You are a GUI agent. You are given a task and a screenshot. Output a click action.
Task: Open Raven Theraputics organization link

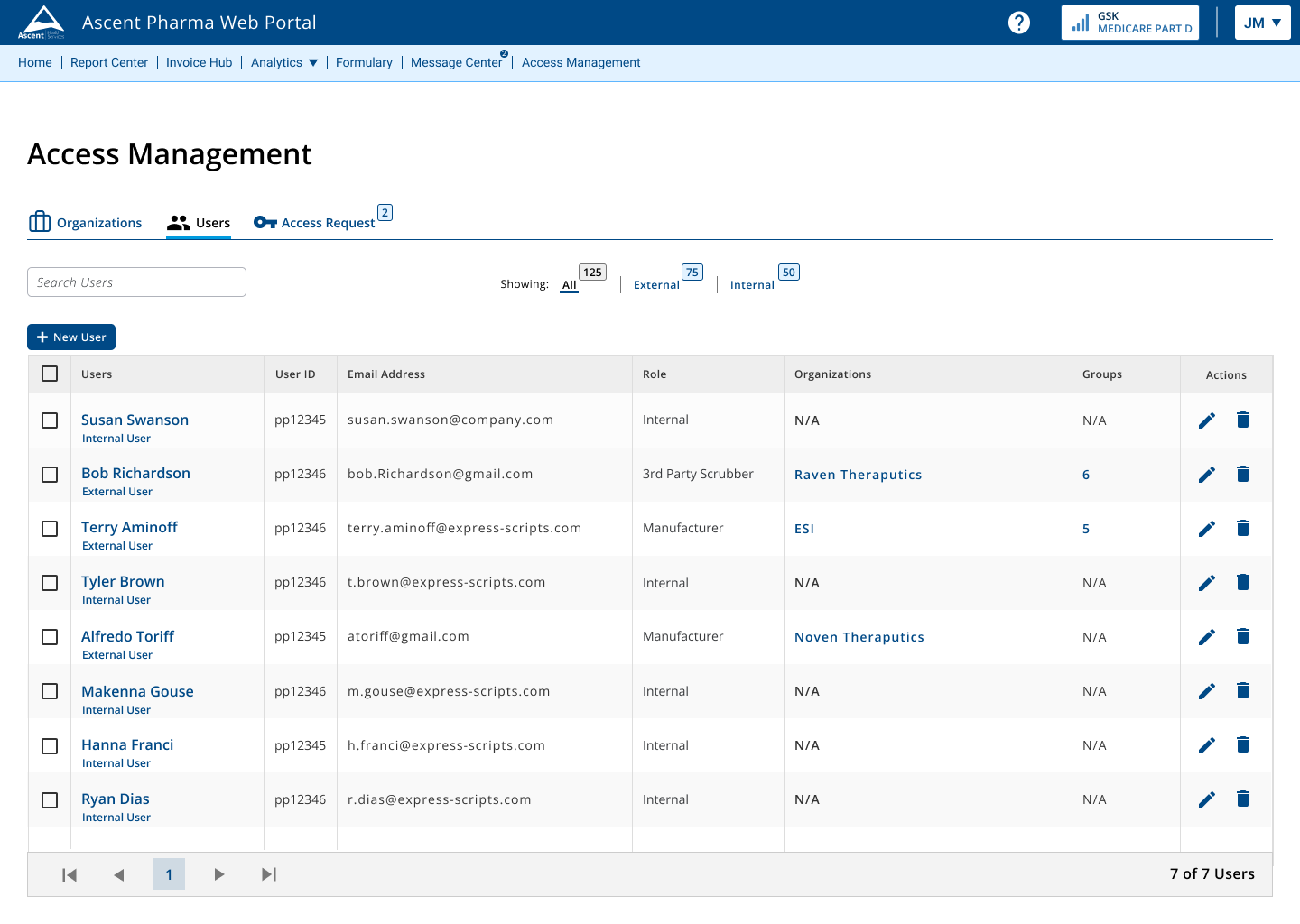coord(858,475)
